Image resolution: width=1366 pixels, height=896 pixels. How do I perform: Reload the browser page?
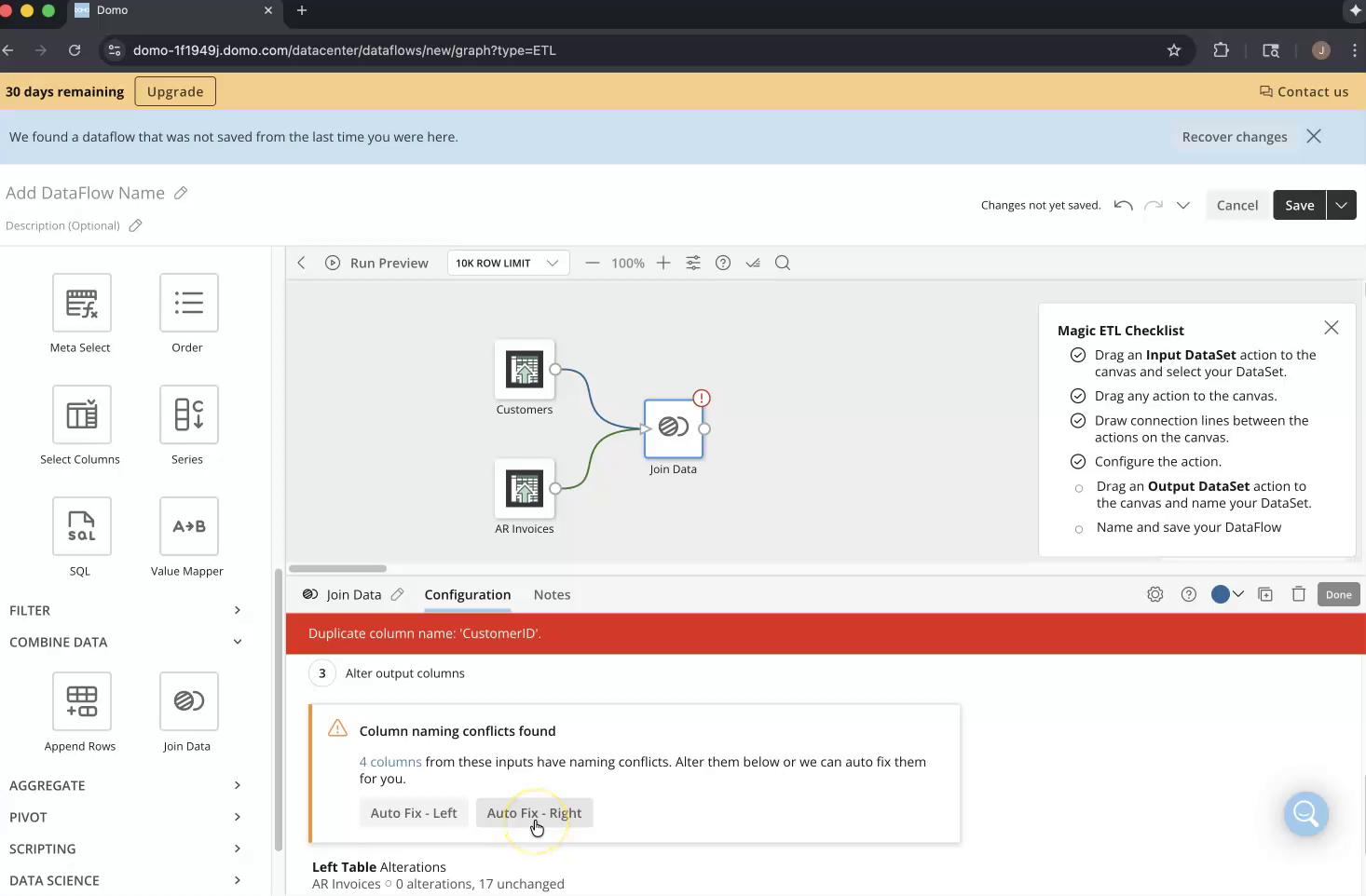click(x=75, y=50)
